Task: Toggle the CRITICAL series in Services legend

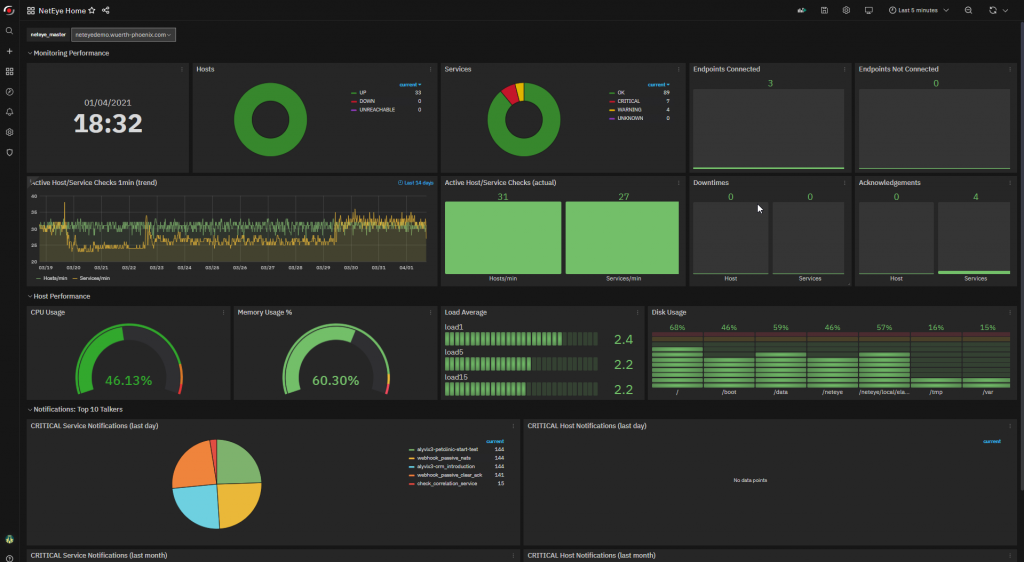Action: tap(628, 101)
